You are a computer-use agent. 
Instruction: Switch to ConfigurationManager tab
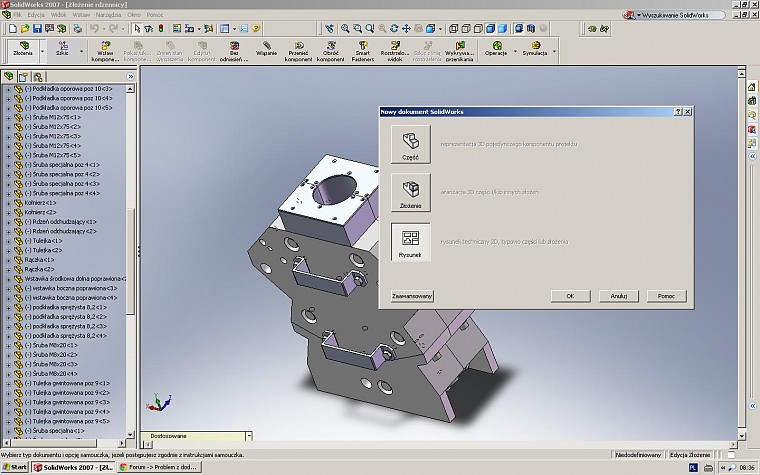pyautogui.click(x=38, y=77)
